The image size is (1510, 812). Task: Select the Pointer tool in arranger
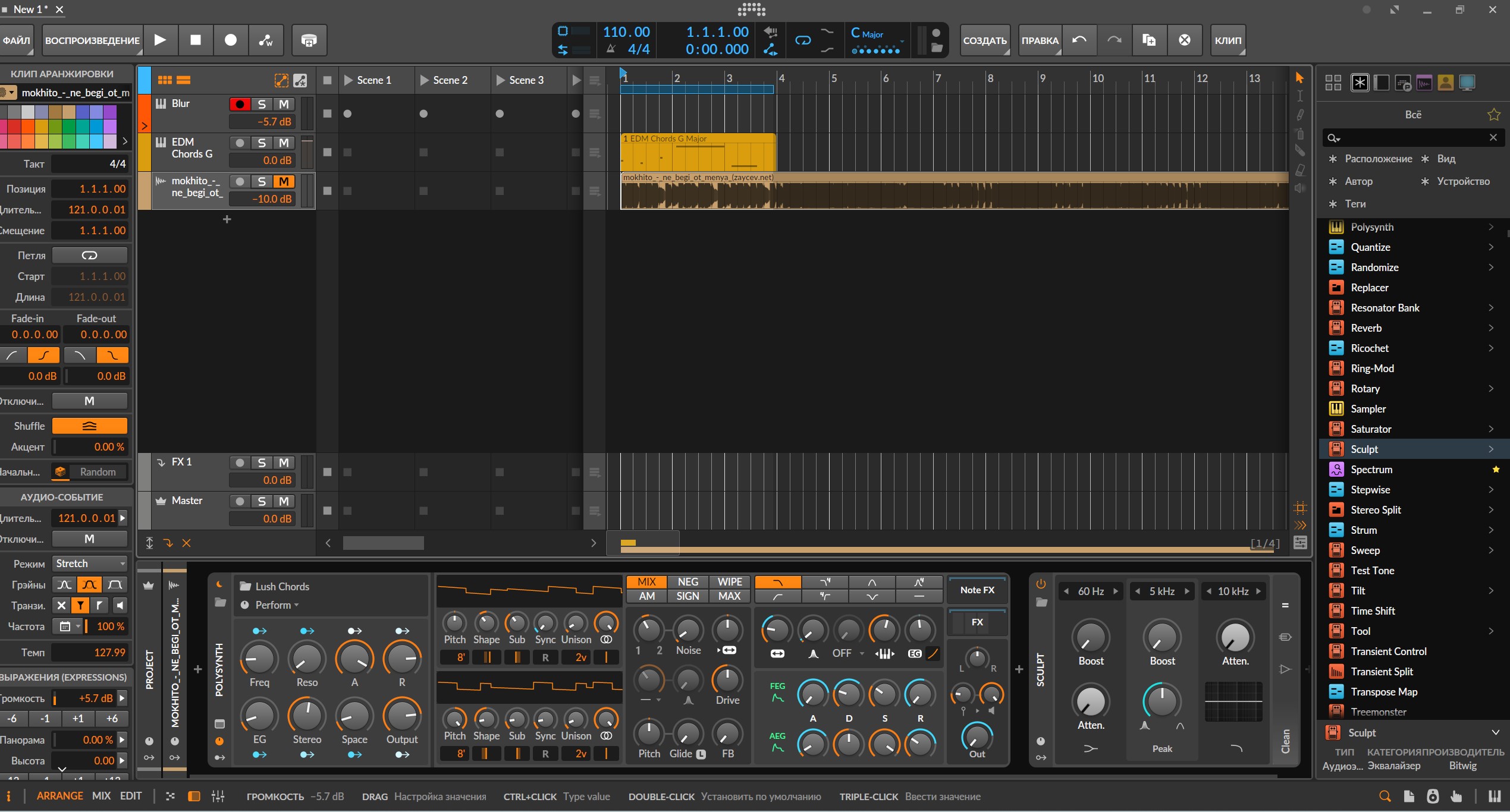point(1299,78)
